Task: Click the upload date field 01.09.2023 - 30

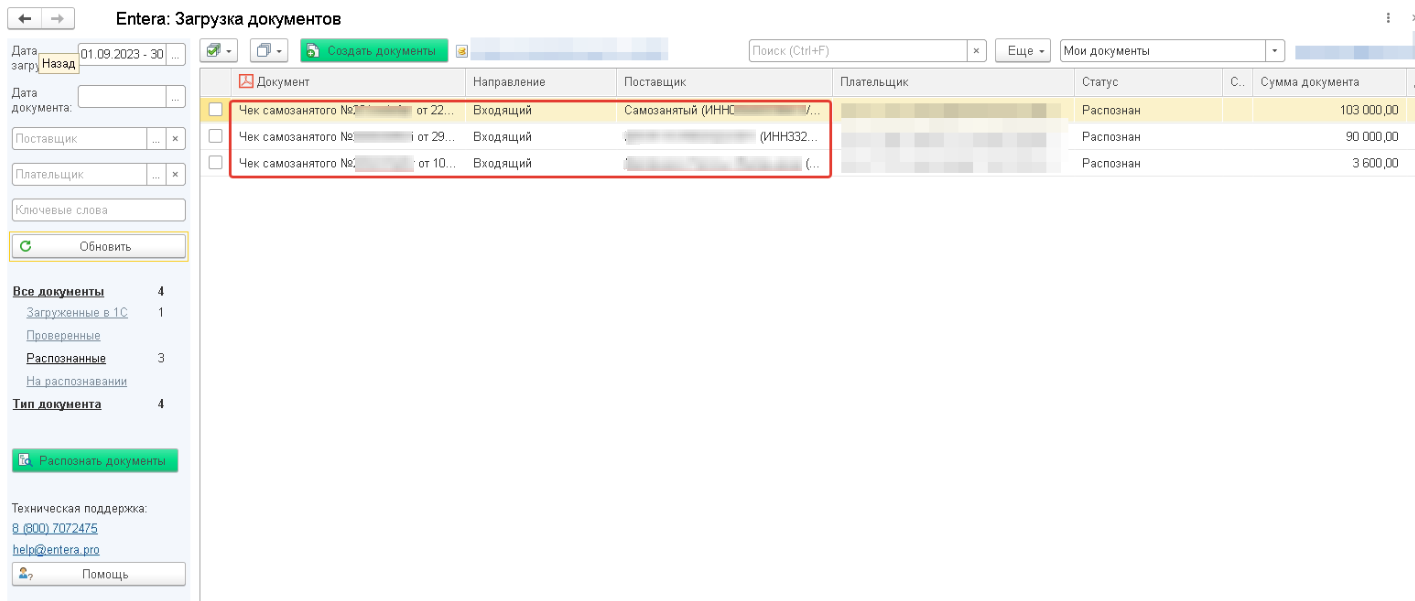Action: pyautogui.click(x=122, y=54)
